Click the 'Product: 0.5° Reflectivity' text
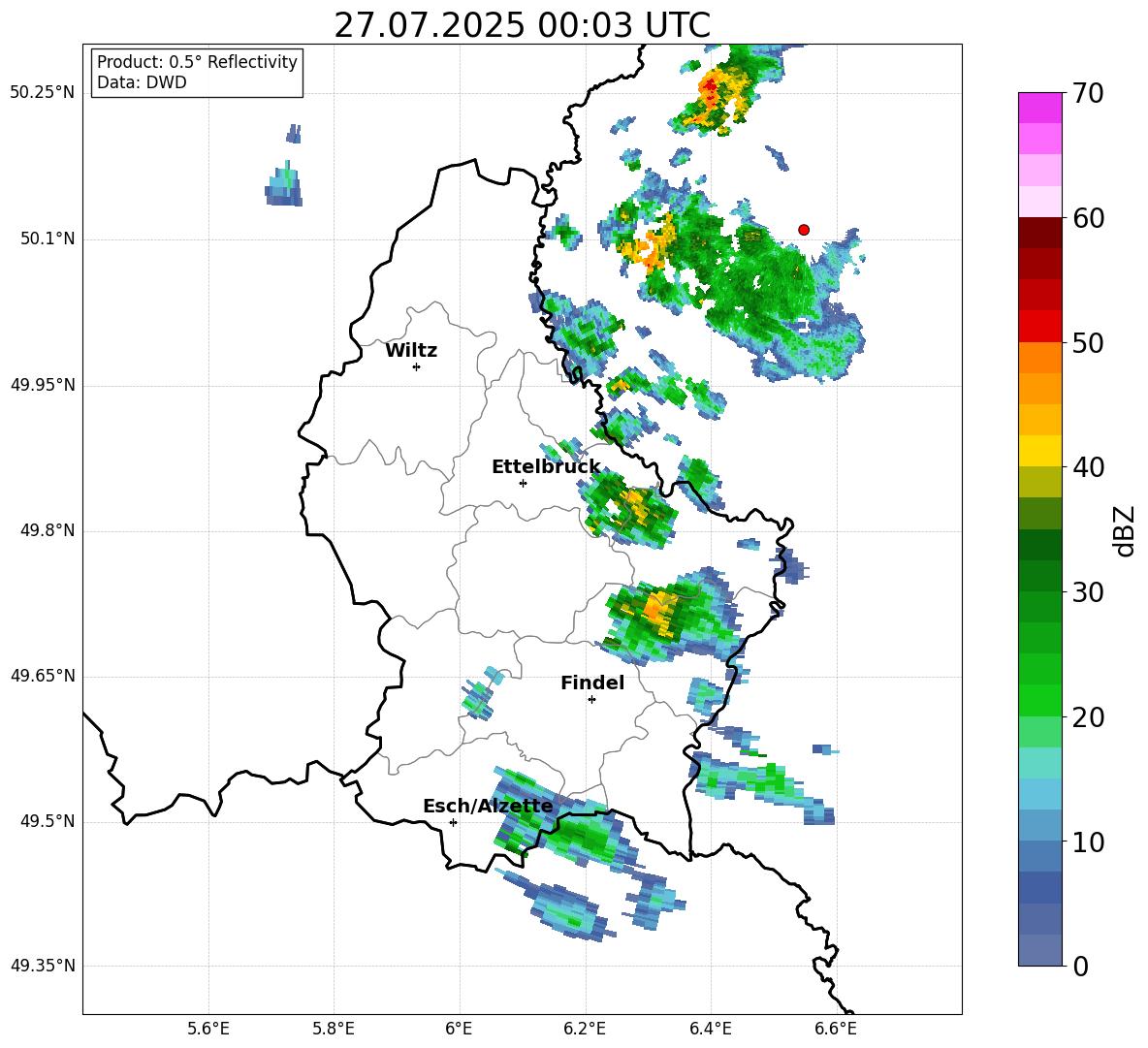1148x1048 pixels. (197, 62)
